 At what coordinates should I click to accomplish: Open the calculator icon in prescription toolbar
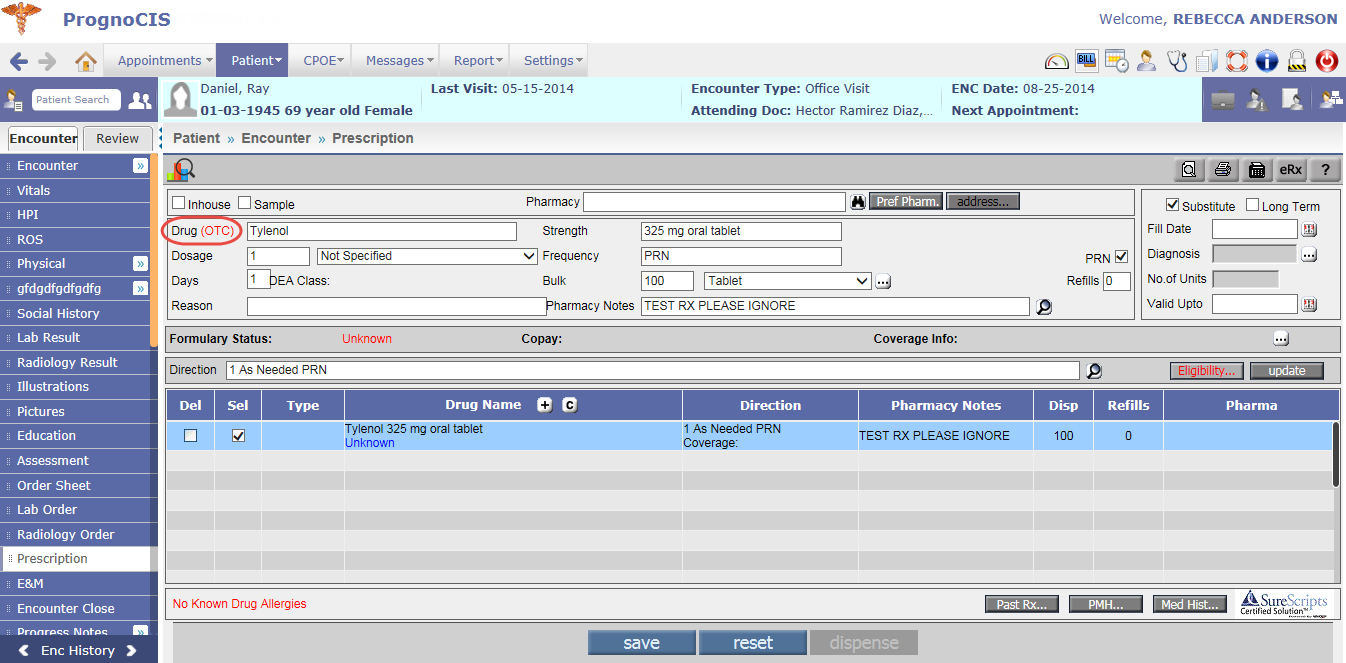tap(1257, 170)
